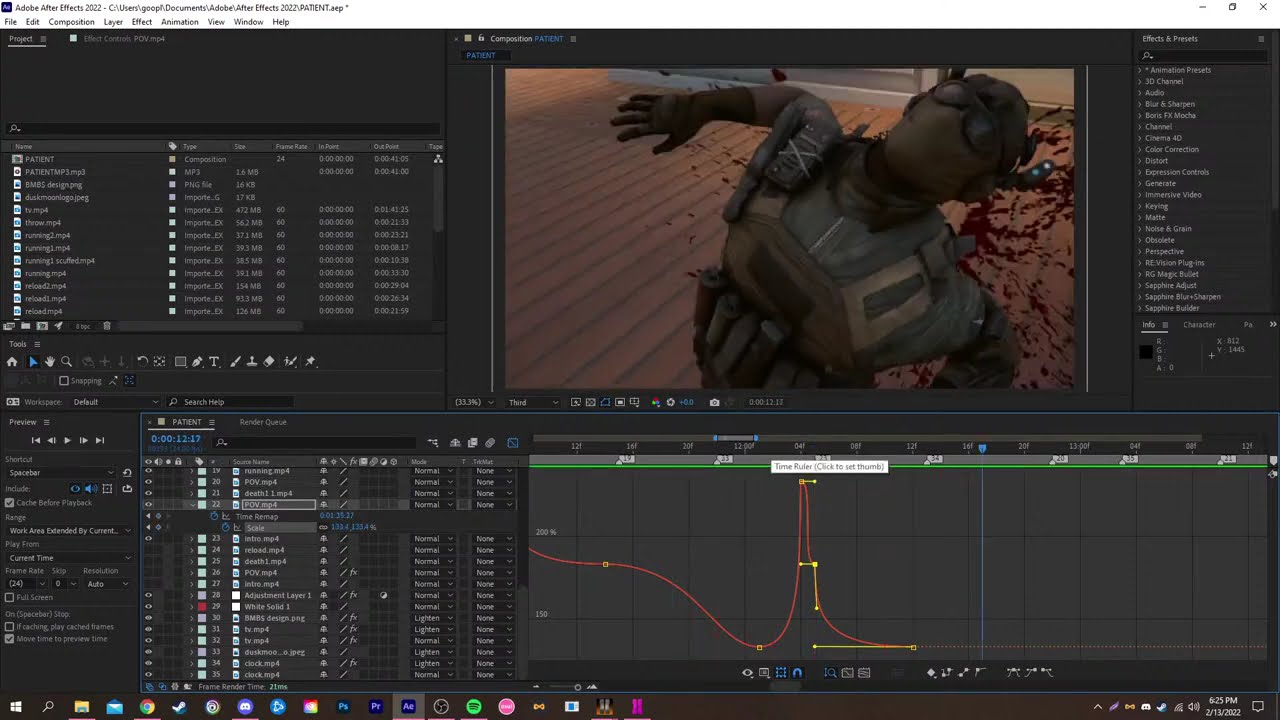The image size is (1280, 720).
Task: Click the current timecode 0:00:12:17
Action: pyautogui.click(x=176, y=439)
